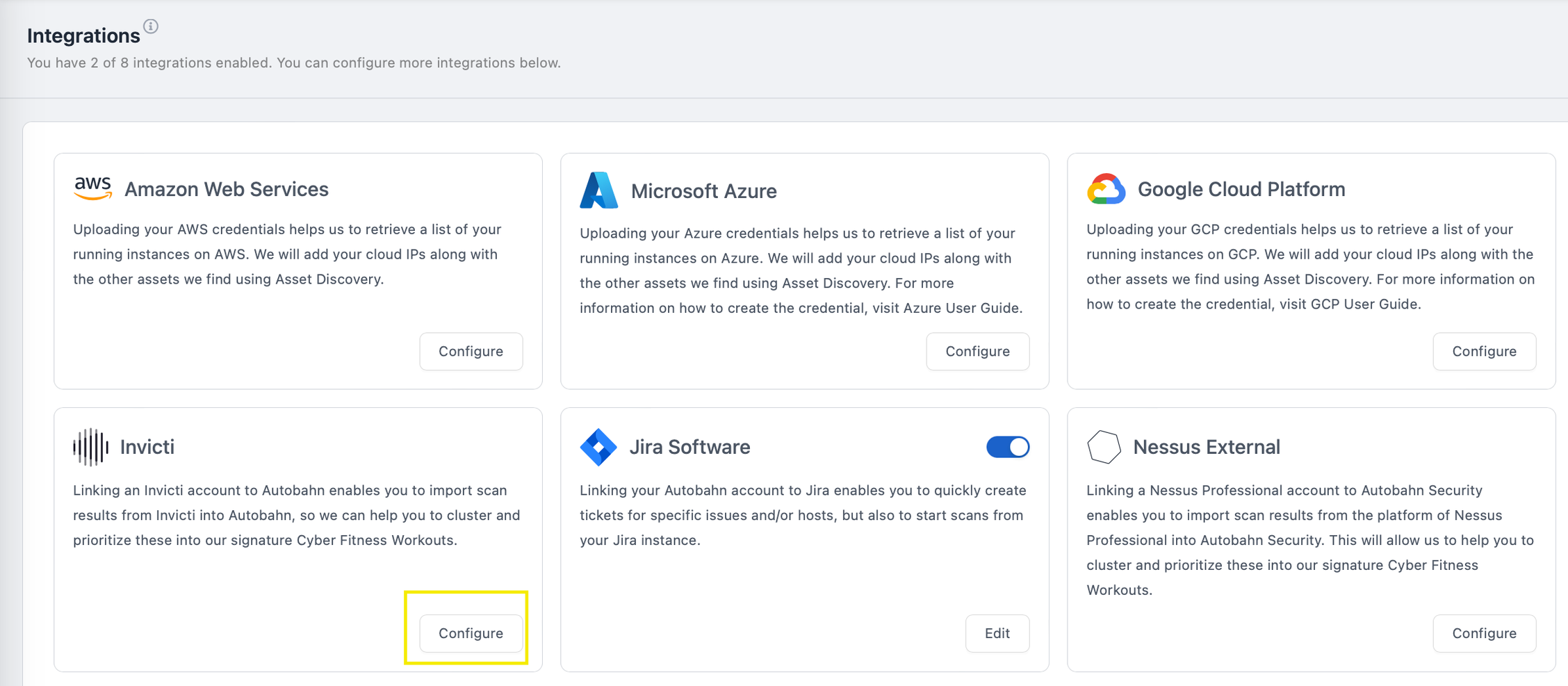The height and width of the screenshot is (686, 1568).
Task: Click the Microsoft Azure logo icon
Action: pyautogui.click(x=598, y=190)
